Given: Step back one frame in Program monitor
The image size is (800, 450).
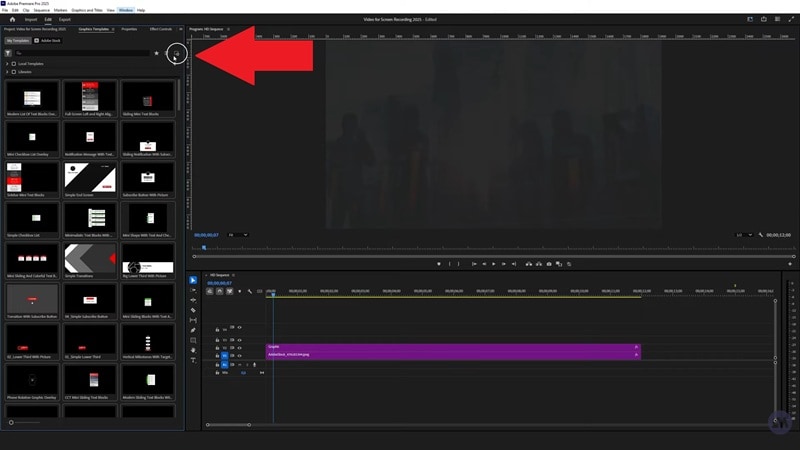Looking at the screenshot, I should [x=484, y=264].
